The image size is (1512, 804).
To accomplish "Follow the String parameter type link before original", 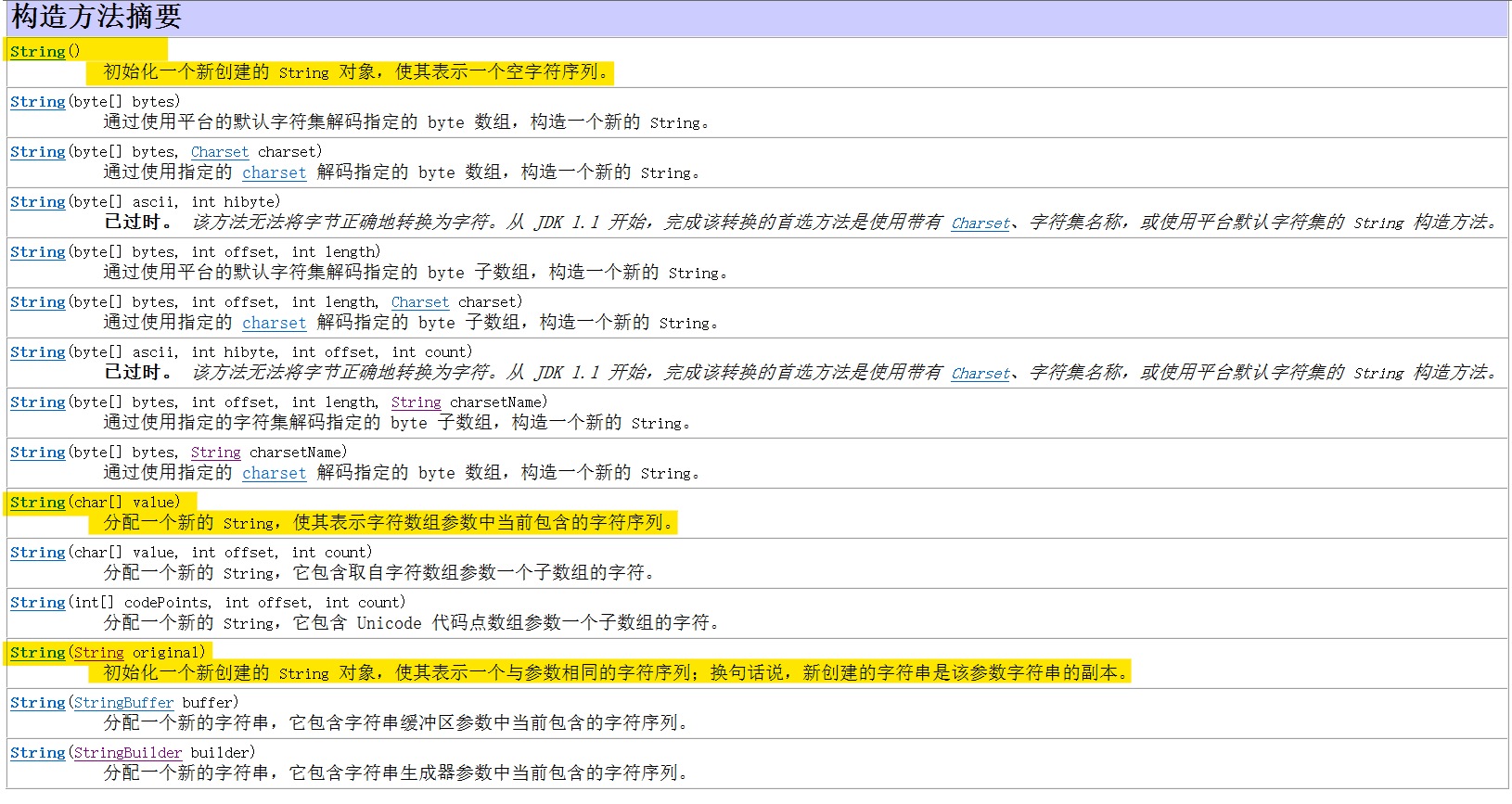I will 99,653.
